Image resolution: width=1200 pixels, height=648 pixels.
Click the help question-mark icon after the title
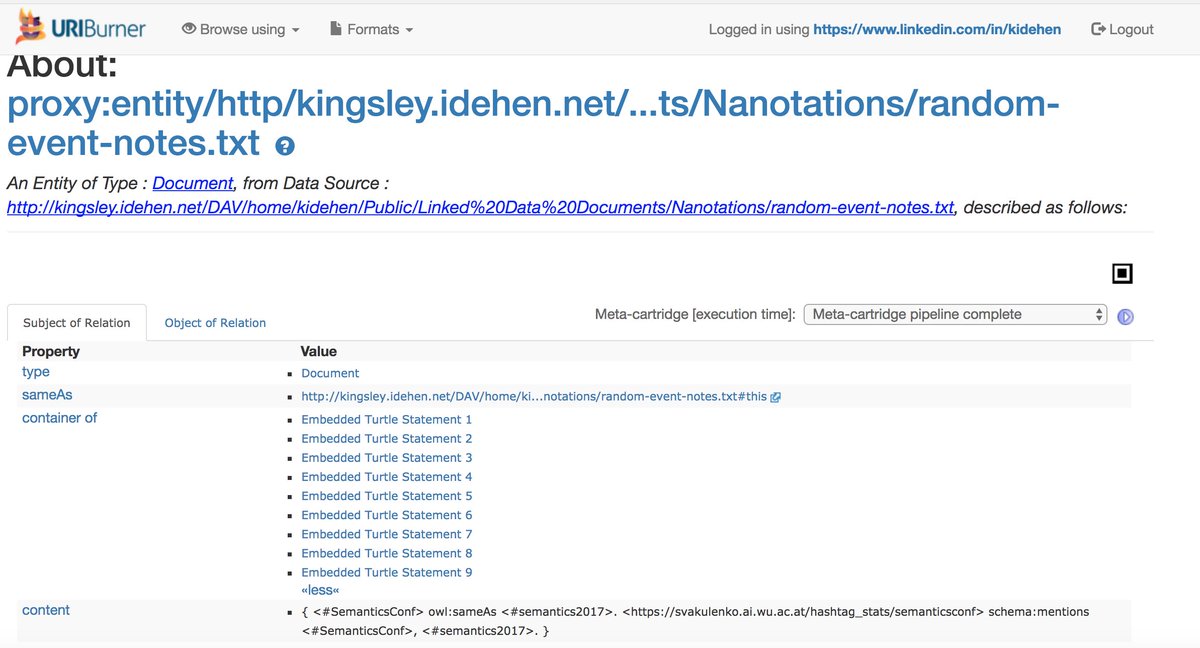point(285,145)
